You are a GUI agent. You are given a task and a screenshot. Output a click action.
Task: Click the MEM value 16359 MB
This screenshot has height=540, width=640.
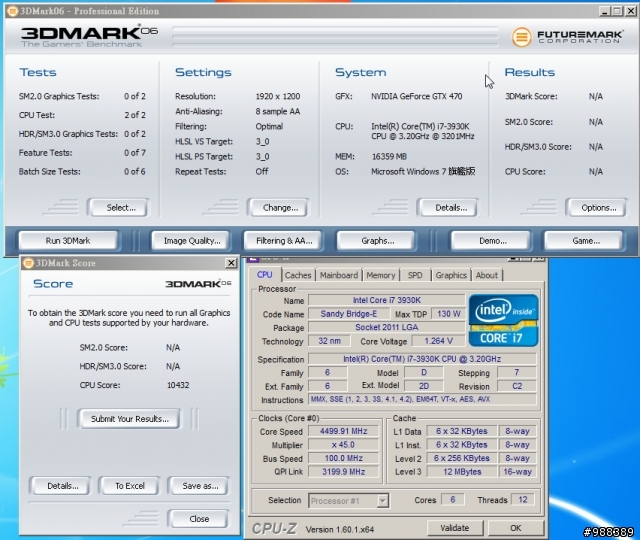point(389,156)
